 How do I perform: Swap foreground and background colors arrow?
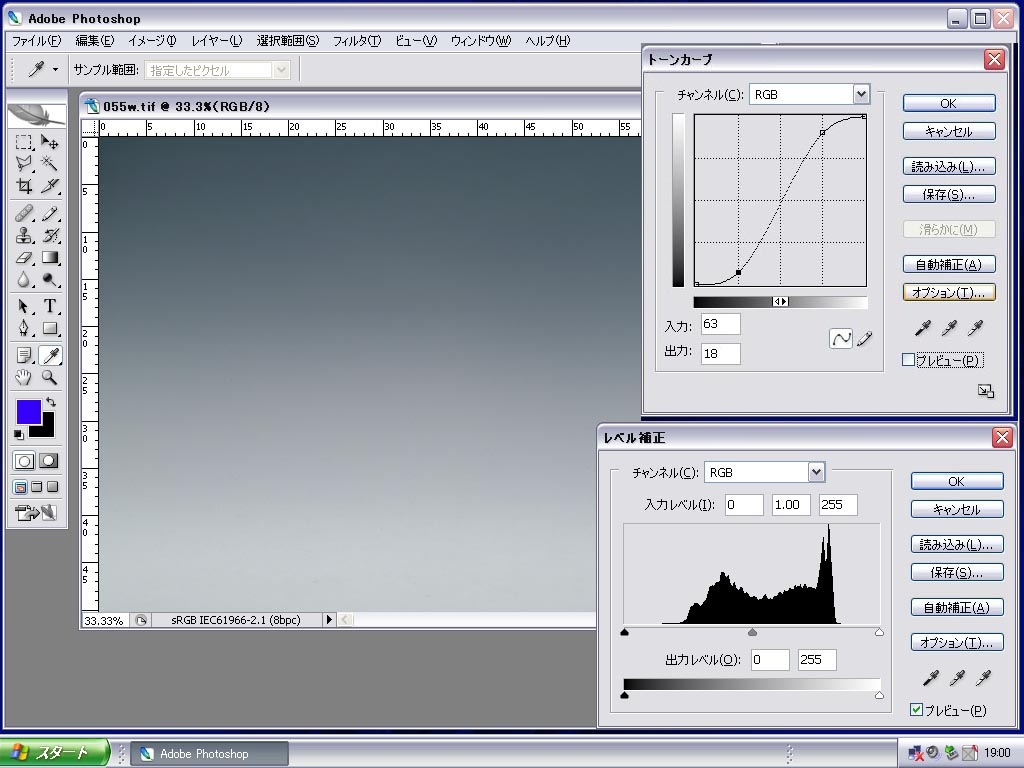point(51,402)
